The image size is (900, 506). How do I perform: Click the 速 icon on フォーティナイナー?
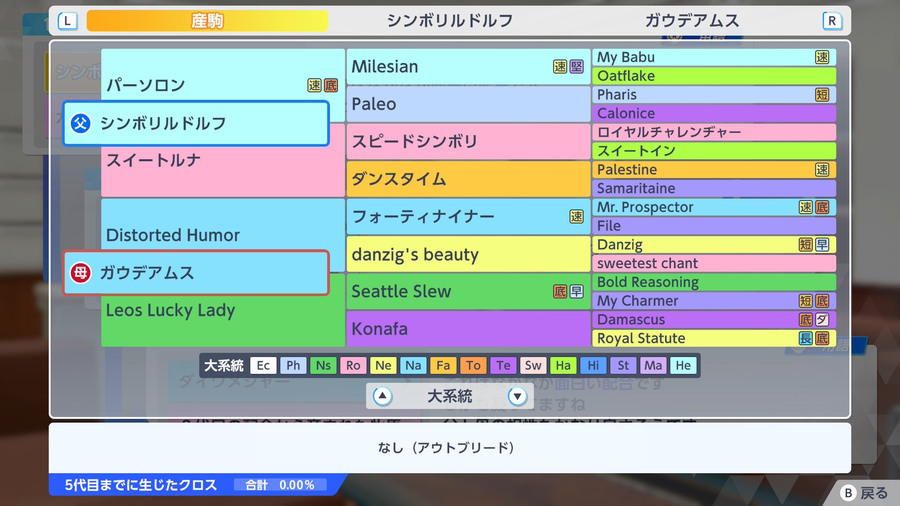tap(577, 216)
